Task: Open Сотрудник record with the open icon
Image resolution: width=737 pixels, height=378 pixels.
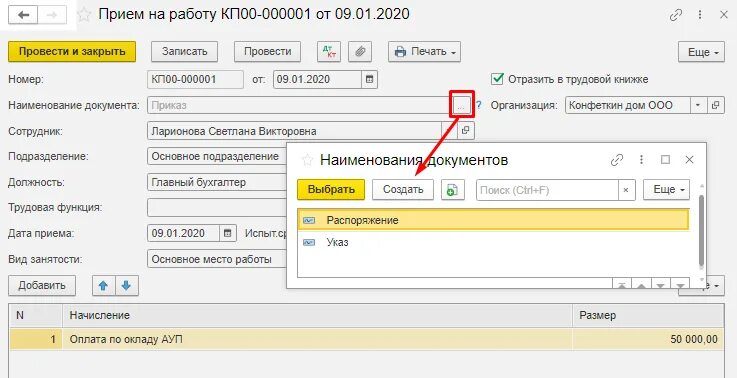Action: pos(465,131)
